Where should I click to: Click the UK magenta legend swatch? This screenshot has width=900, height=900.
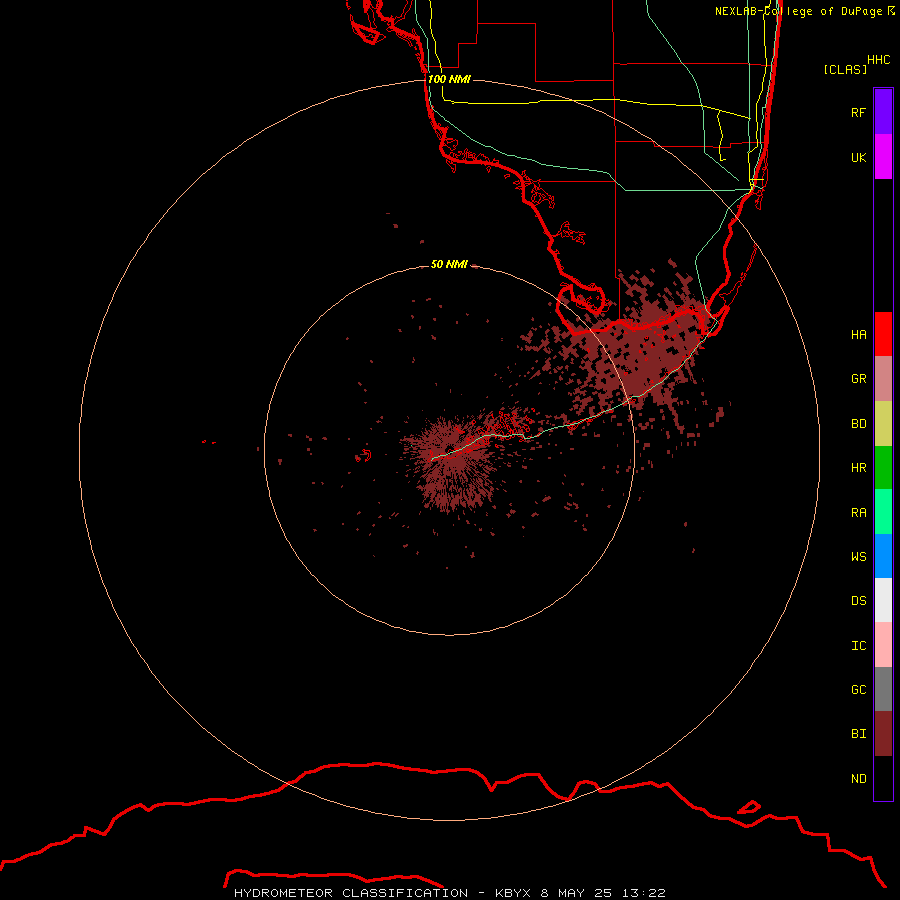(883, 157)
